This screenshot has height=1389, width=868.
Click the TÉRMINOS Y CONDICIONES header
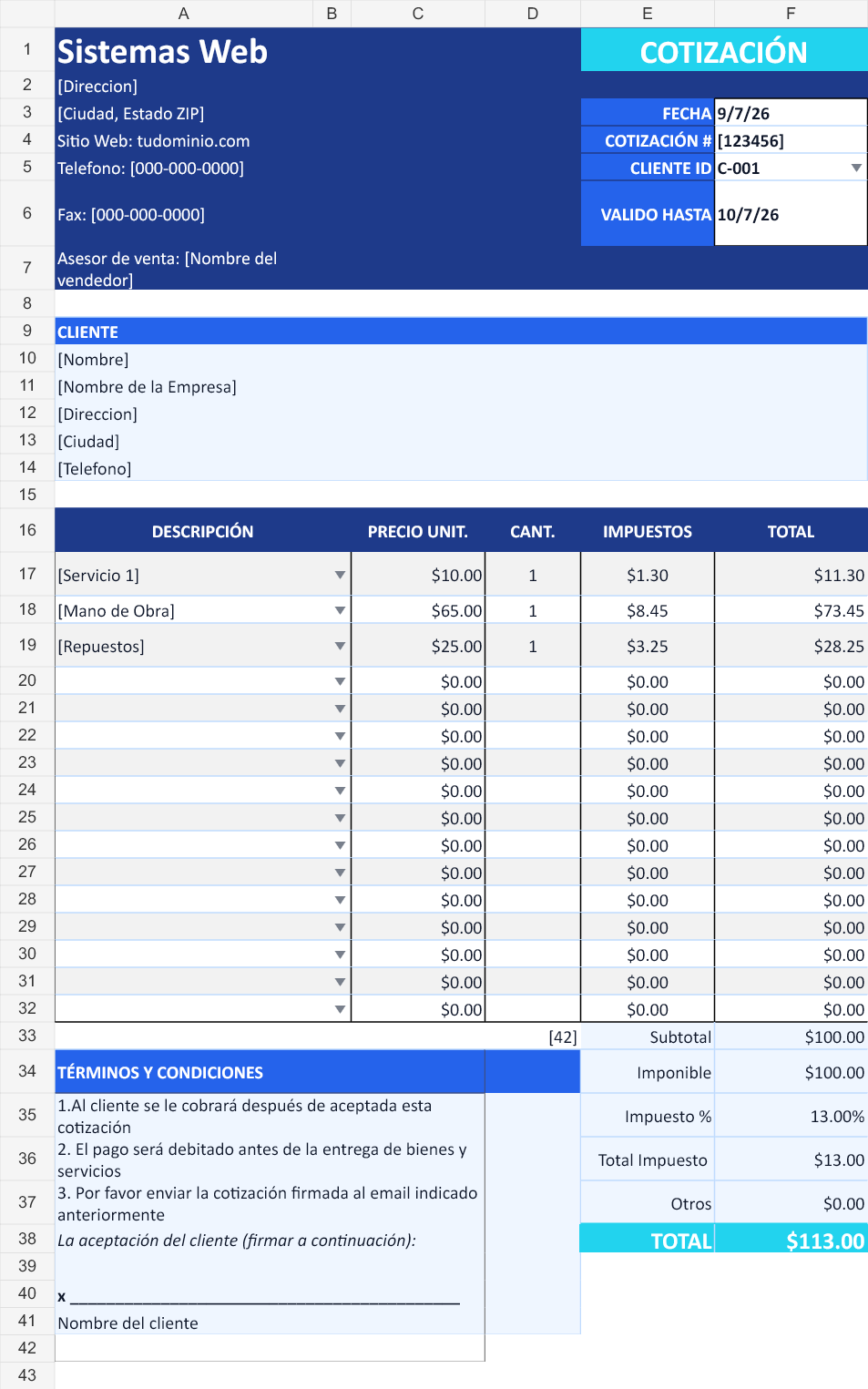coord(270,1072)
